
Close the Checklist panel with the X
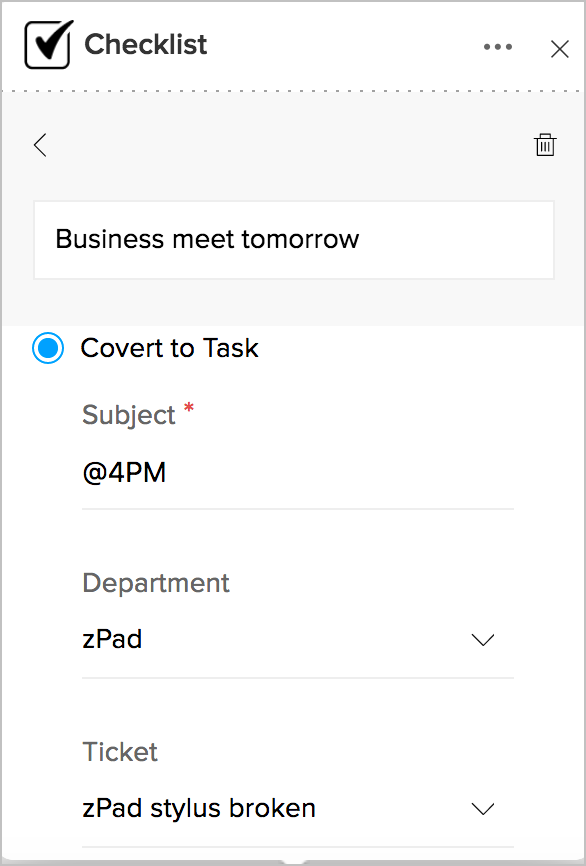[x=559, y=49]
